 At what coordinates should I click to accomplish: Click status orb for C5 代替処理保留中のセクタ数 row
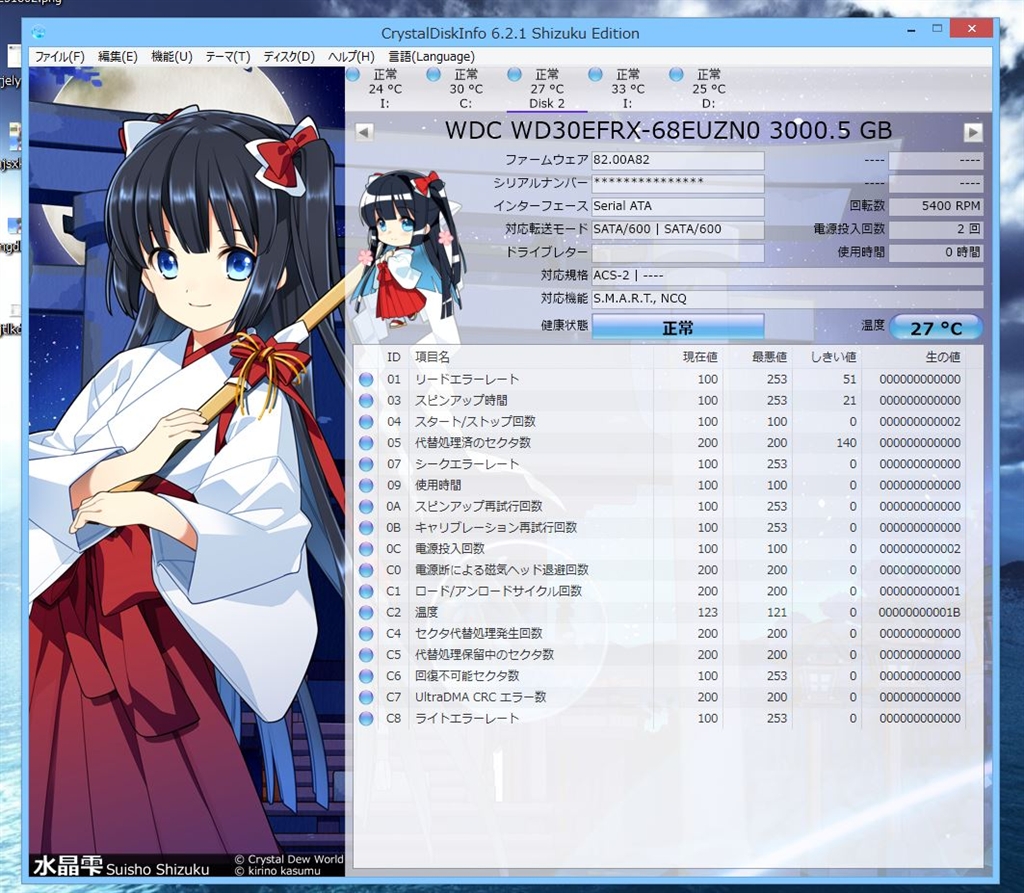click(x=366, y=655)
